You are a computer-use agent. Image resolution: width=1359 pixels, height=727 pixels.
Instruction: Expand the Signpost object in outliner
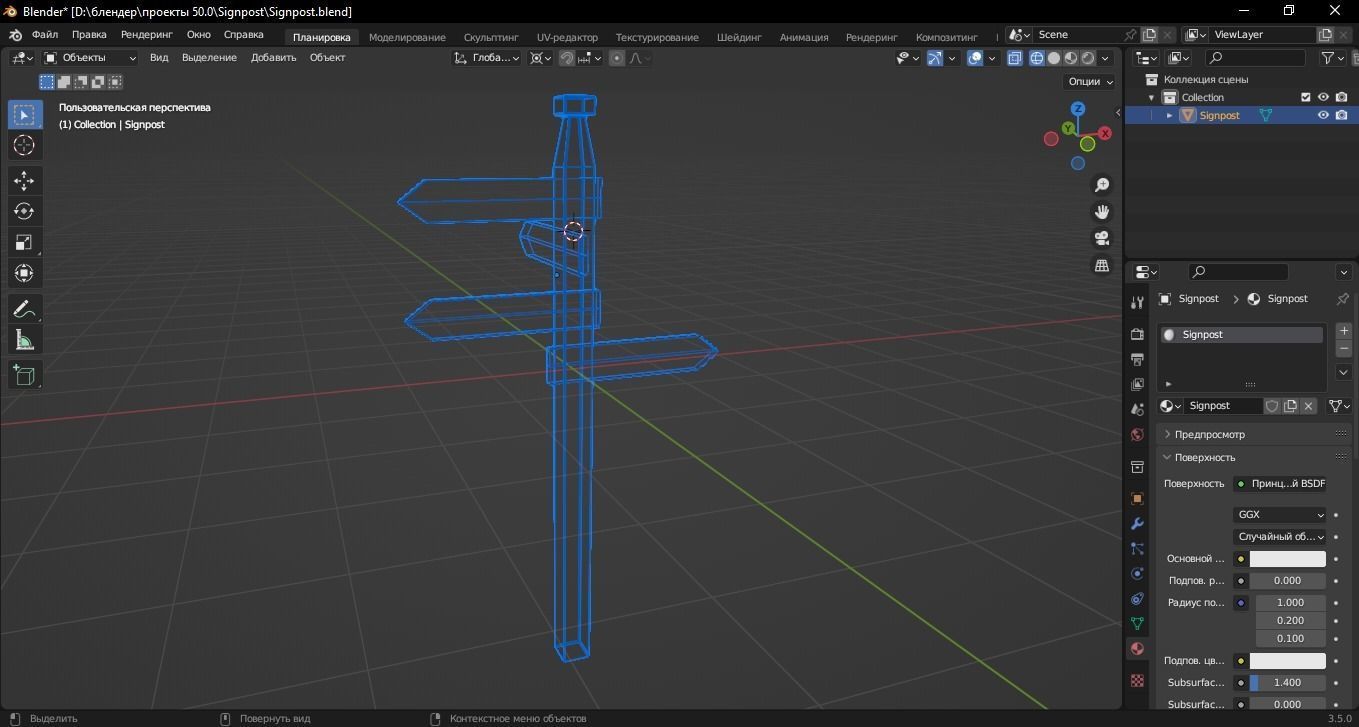[x=1169, y=115]
